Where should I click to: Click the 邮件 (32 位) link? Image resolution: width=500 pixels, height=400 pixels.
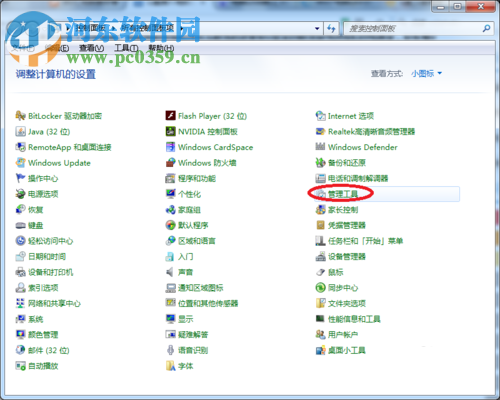click(x=49, y=350)
